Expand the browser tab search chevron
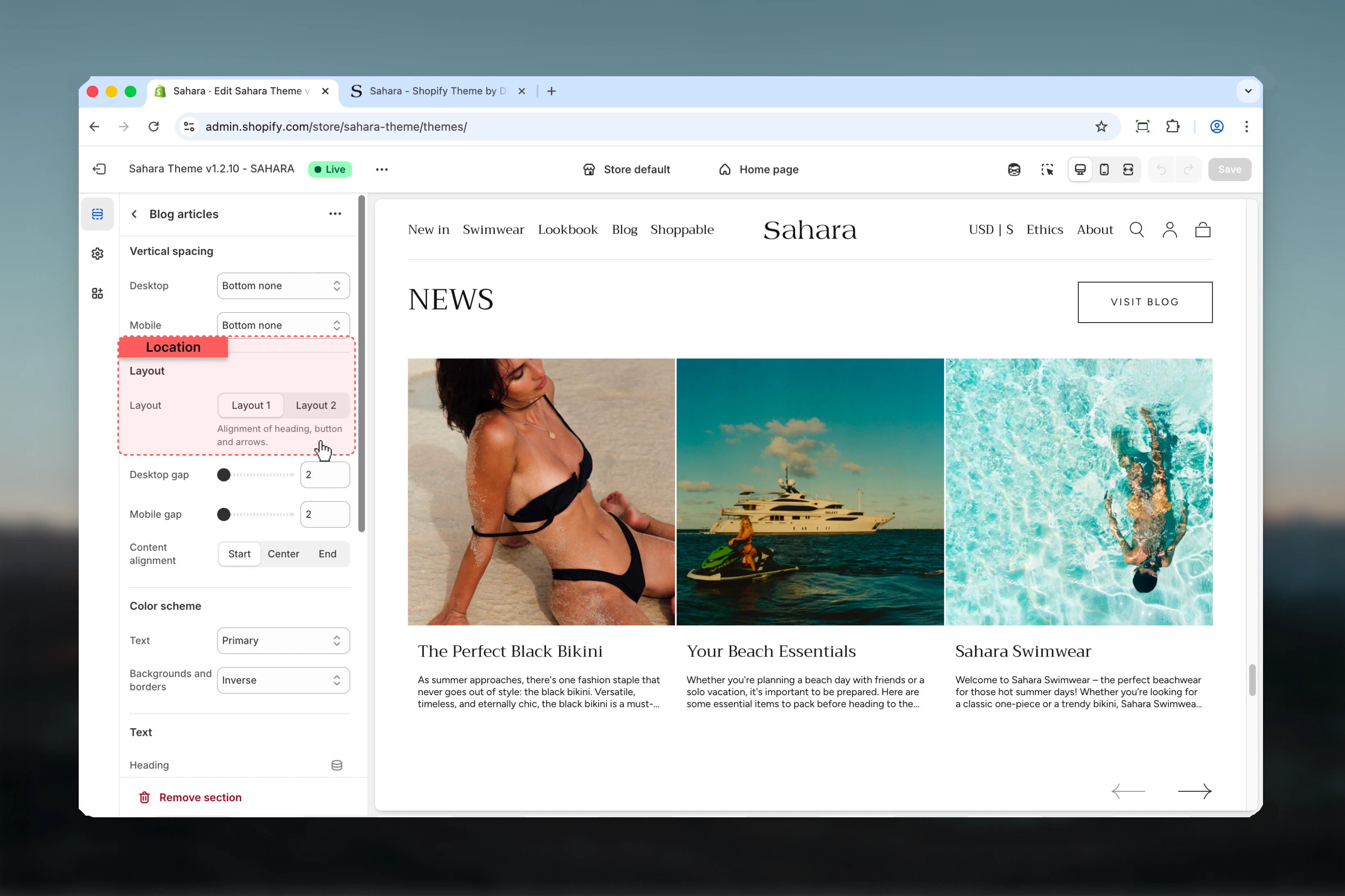 [1248, 91]
